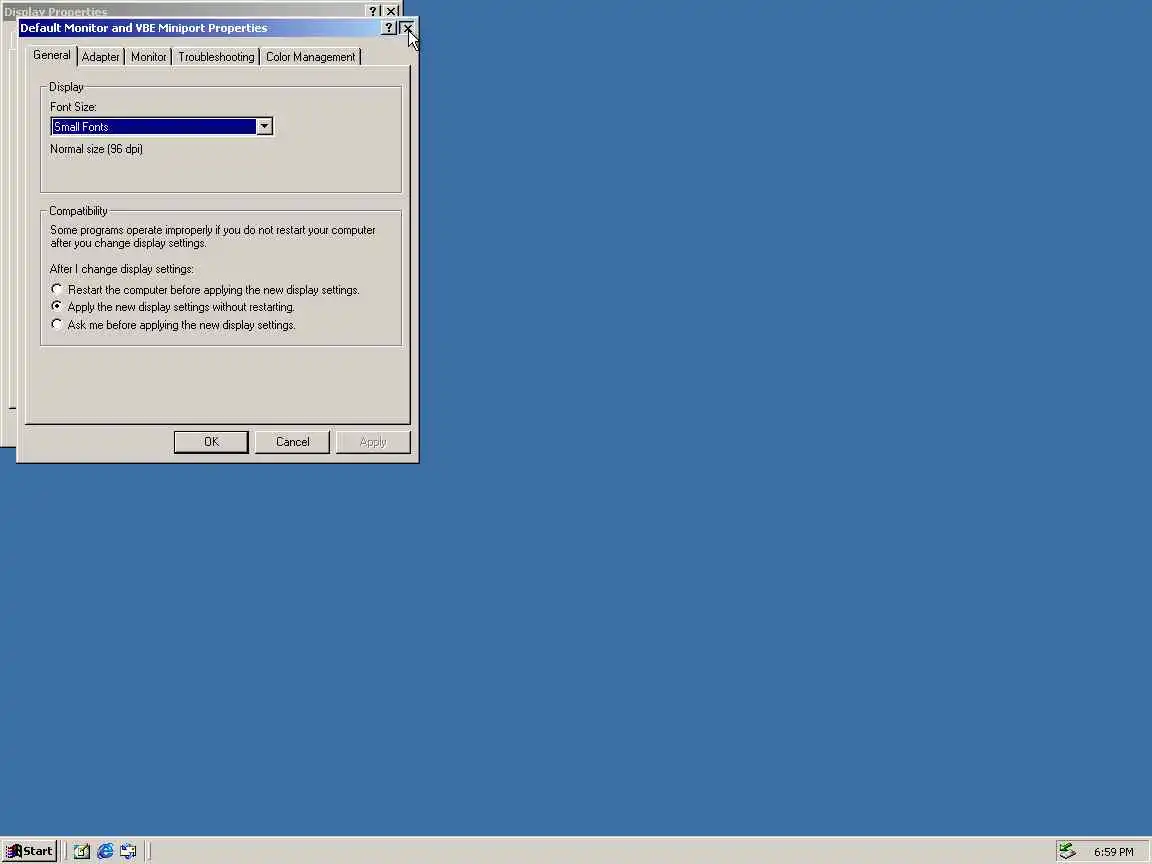The height and width of the screenshot is (864, 1152).
Task: Click the Apply button
Action: 373,442
